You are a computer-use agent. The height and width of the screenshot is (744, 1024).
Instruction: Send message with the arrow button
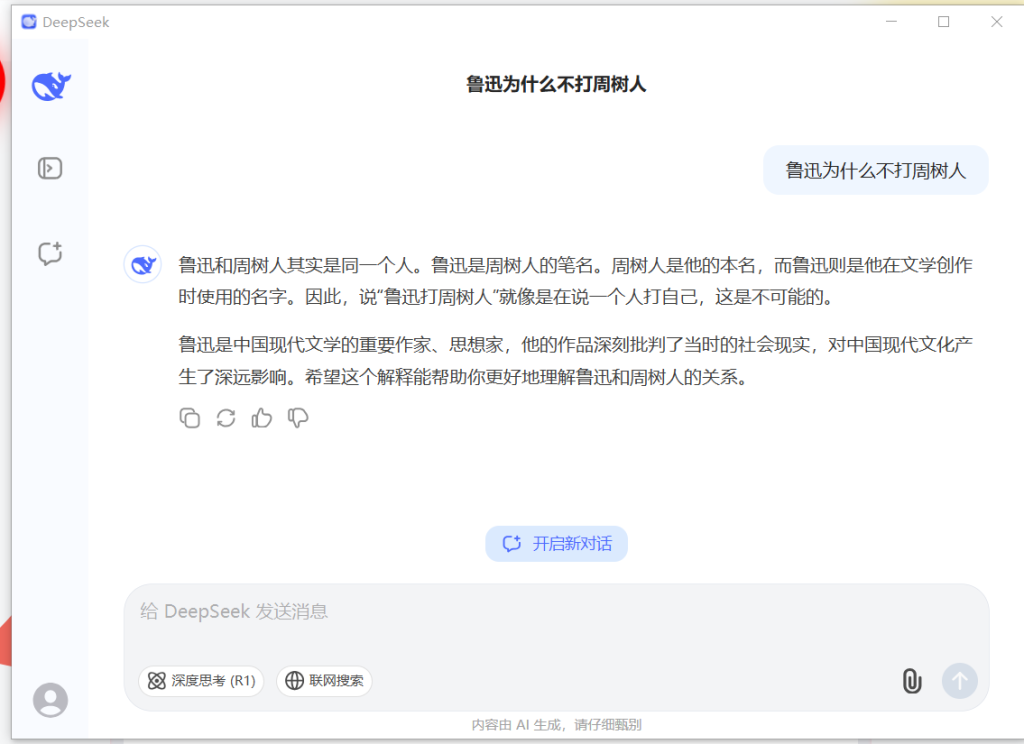[959, 681]
